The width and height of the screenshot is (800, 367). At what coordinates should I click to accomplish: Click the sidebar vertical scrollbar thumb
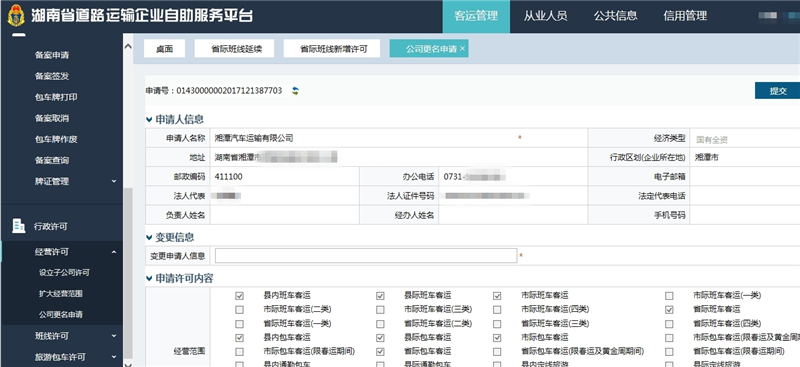pos(128,273)
